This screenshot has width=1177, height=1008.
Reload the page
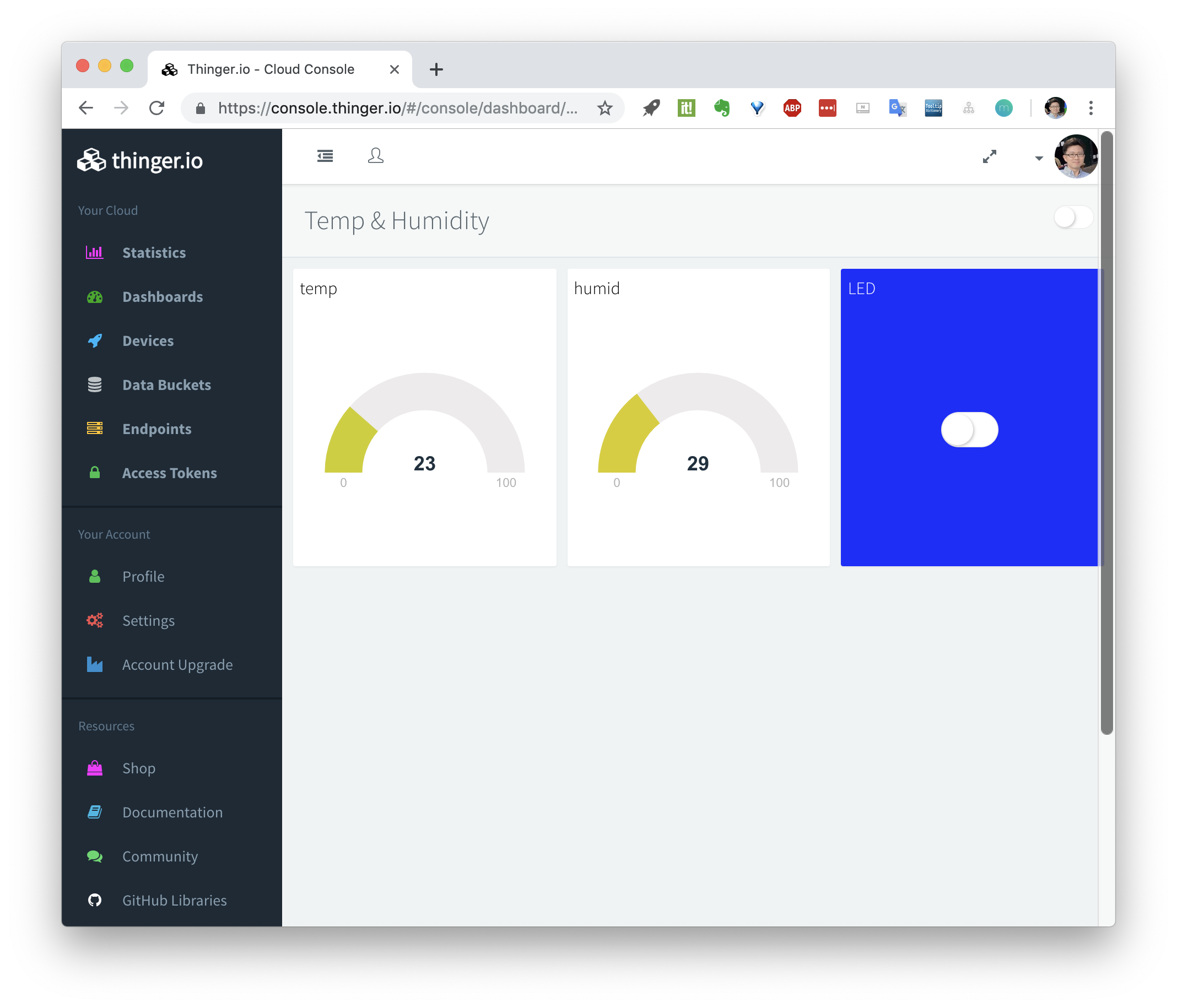(x=157, y=108)
